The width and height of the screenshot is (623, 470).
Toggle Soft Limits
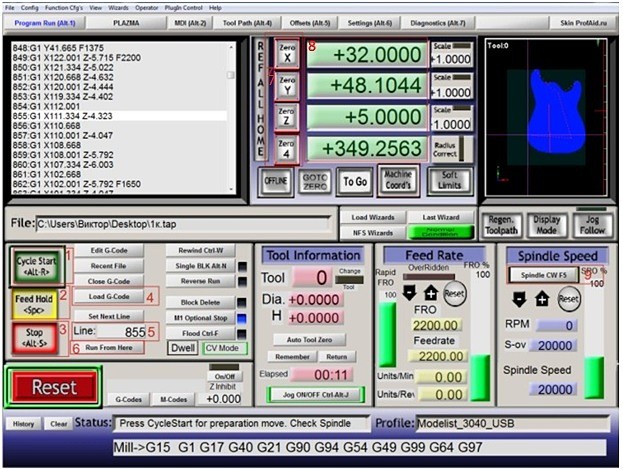[x=450, y=181]
